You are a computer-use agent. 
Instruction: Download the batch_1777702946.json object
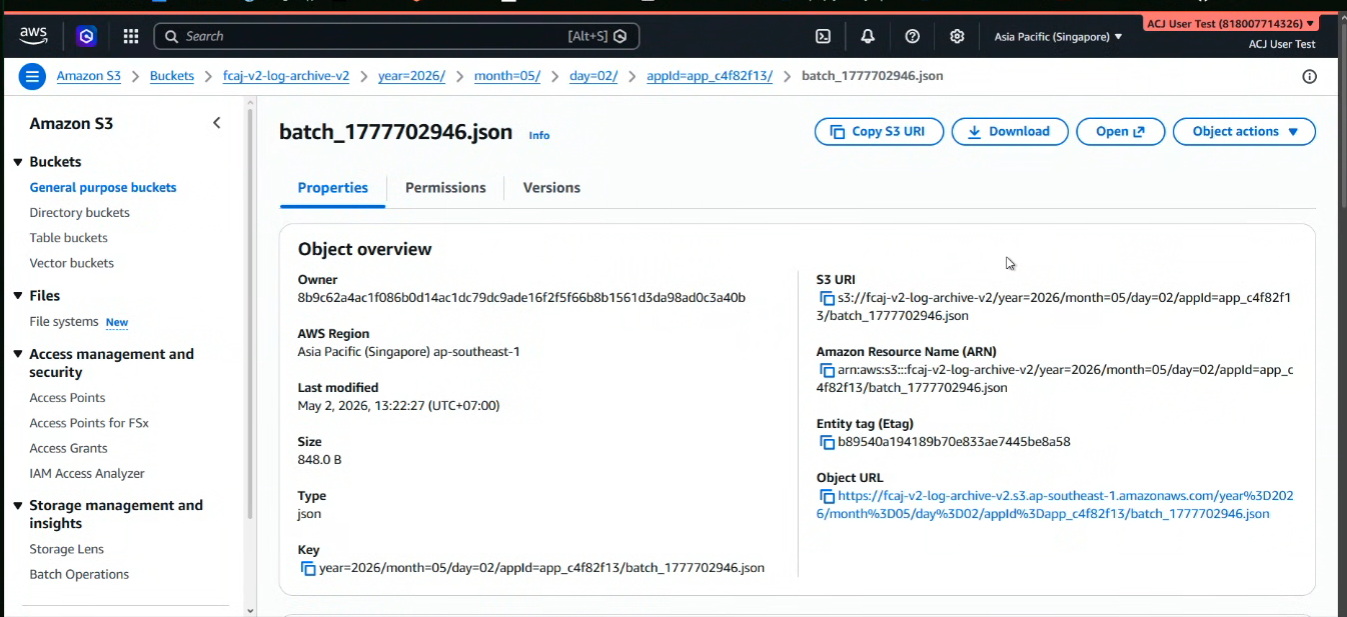1009,132
